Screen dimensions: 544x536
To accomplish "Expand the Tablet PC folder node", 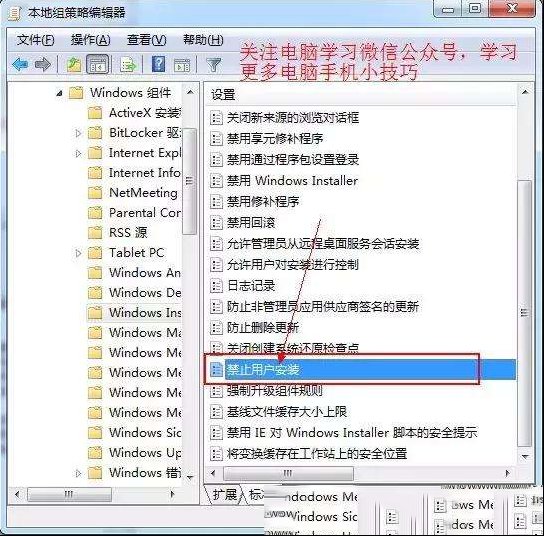I will click(78, 253).
